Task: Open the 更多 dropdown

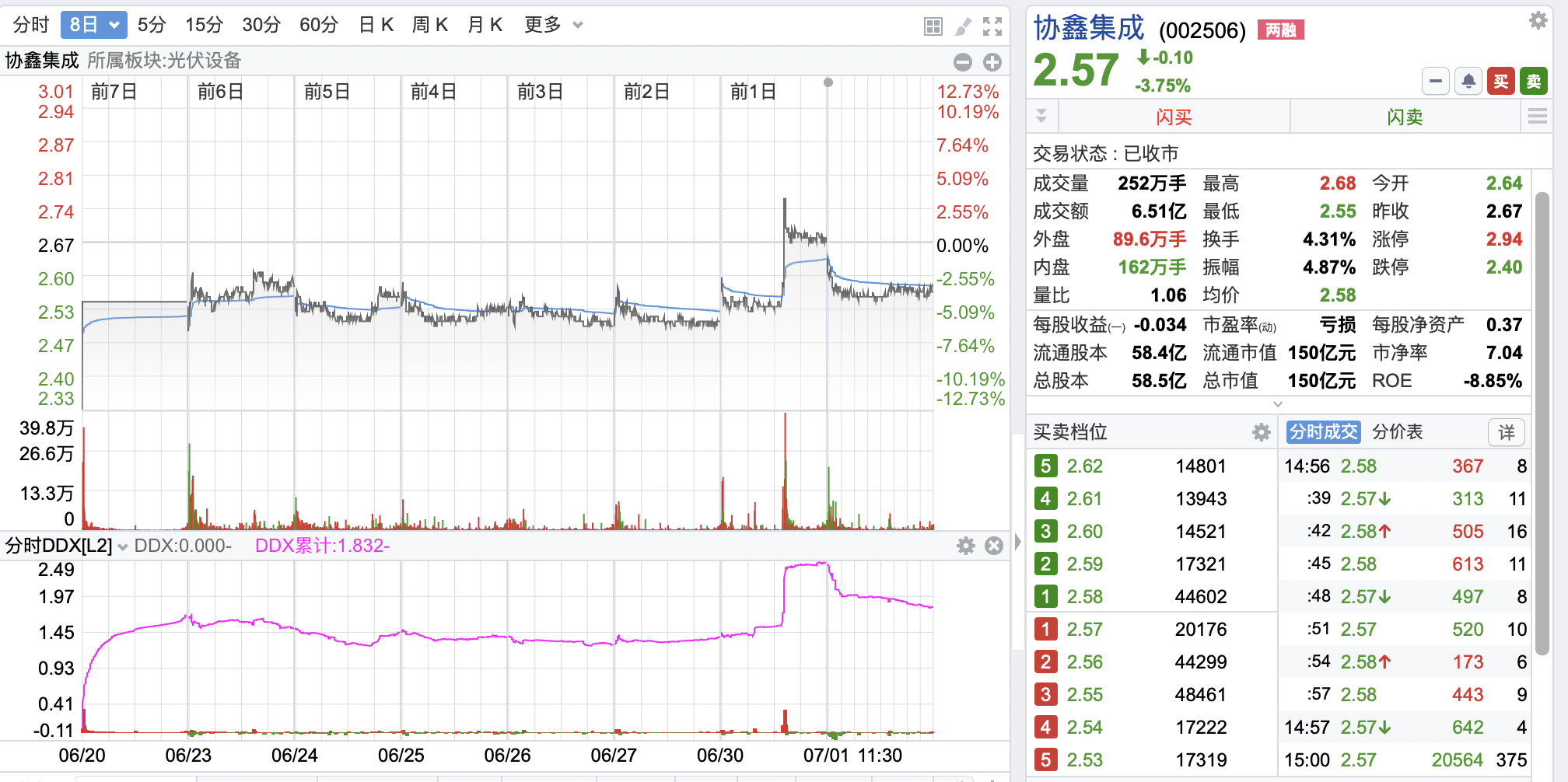Action: tap(553, 25)
